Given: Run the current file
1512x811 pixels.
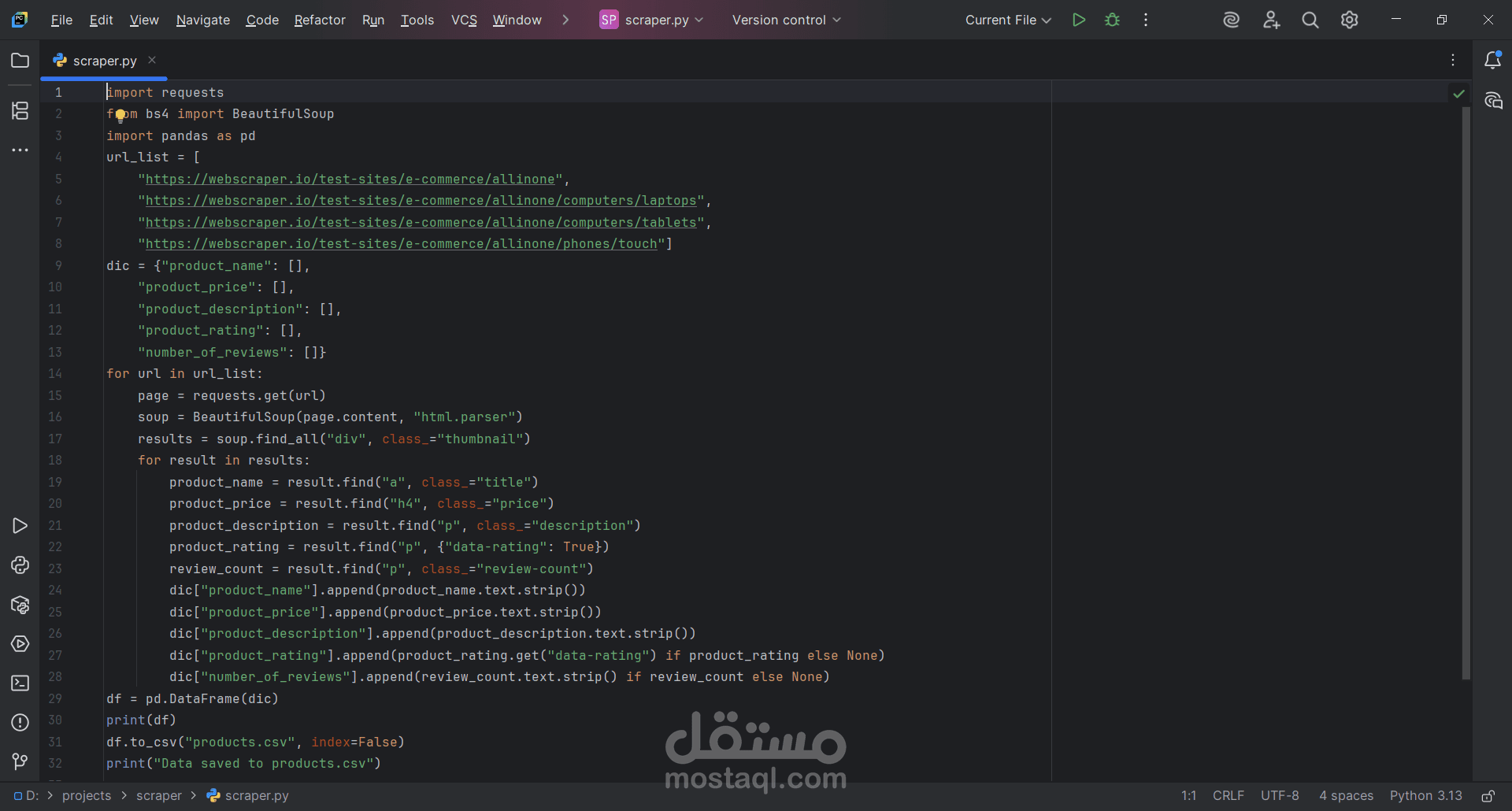Looking at the screenshot, I should (1079, 20).
